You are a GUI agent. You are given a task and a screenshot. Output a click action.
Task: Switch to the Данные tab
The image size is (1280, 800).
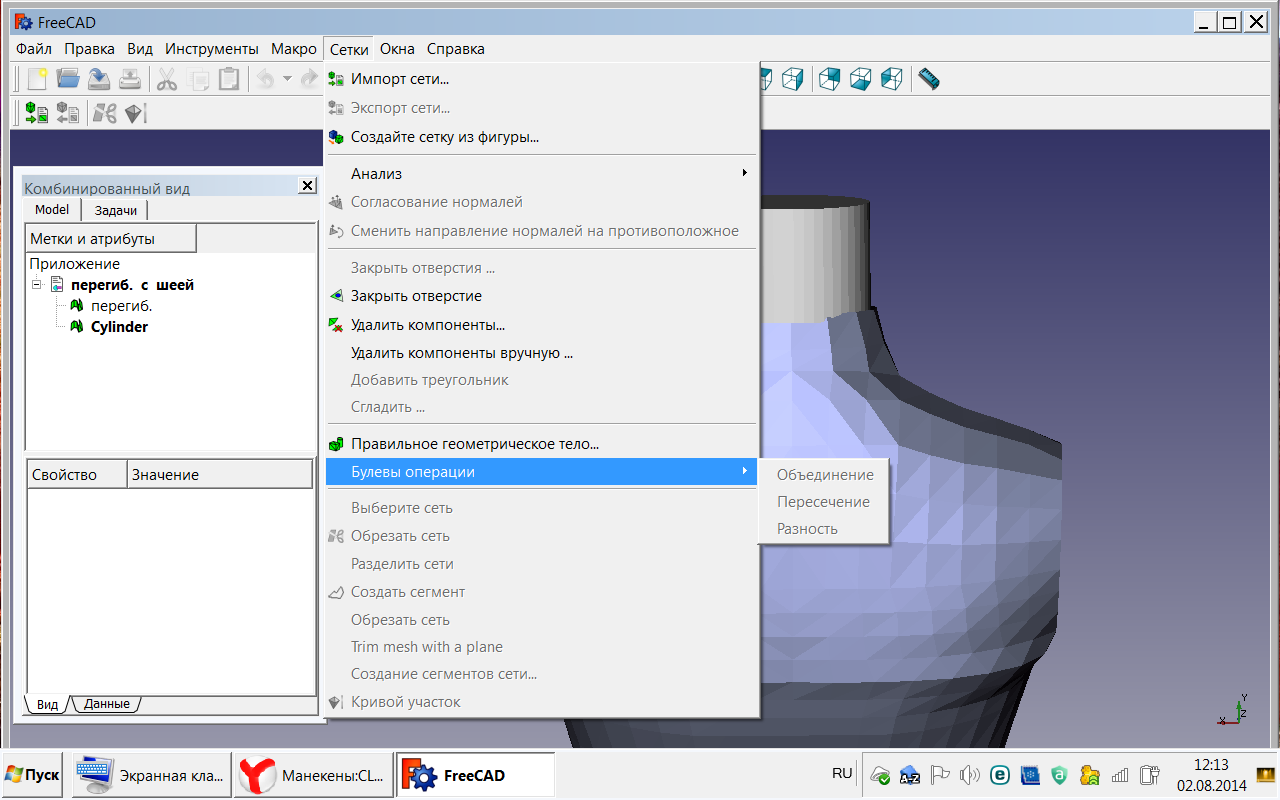(106, 704)
